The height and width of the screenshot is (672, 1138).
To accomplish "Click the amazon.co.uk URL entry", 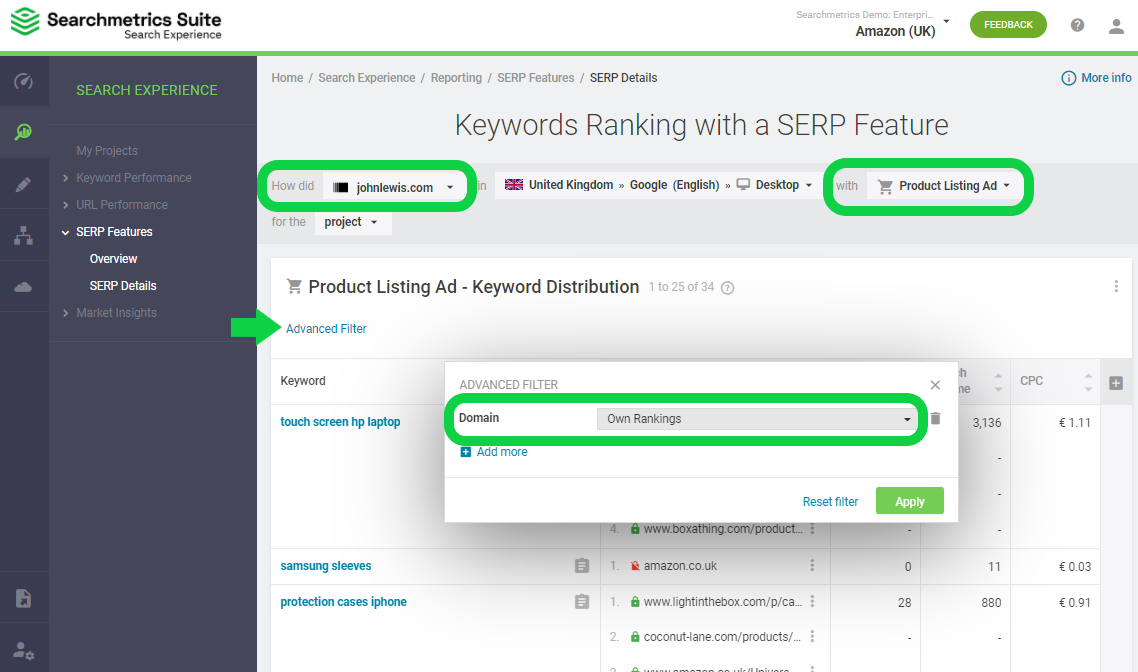I will (680, 566).
